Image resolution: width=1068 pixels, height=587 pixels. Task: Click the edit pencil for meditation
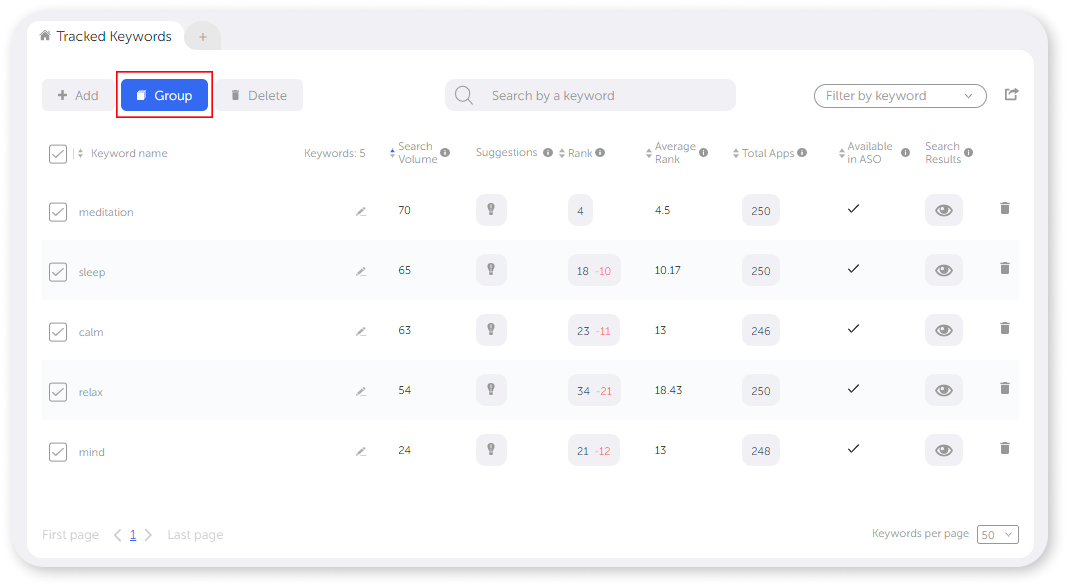(x=361, y=212)
